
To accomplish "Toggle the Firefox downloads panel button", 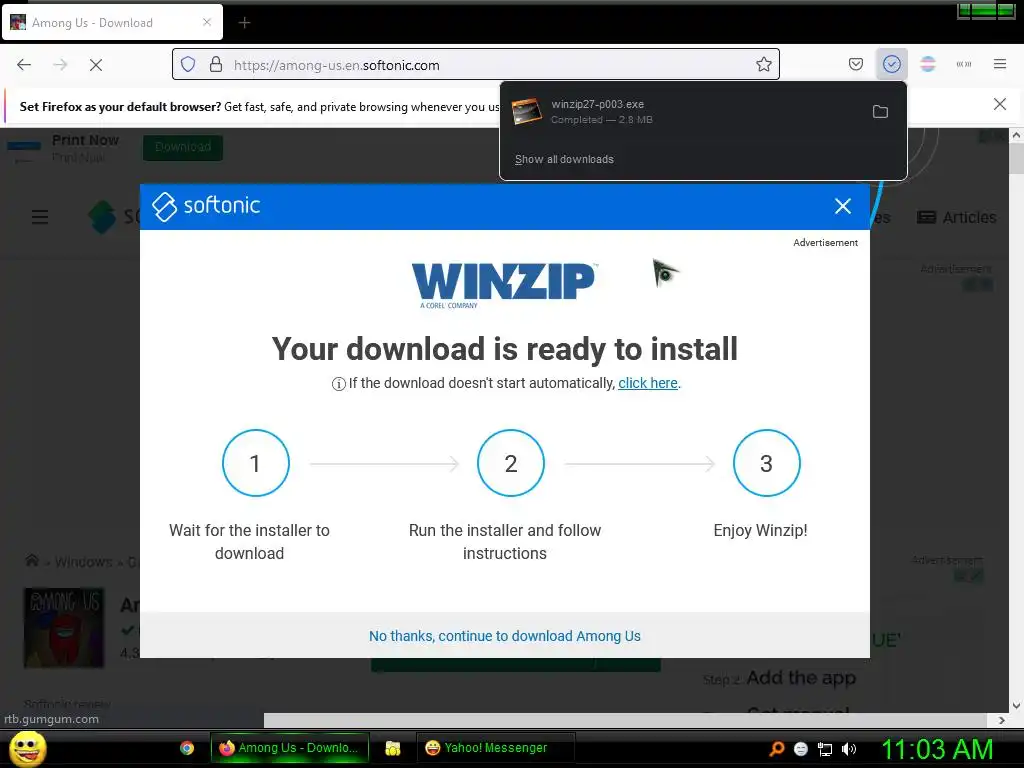I will coord(891,64).
